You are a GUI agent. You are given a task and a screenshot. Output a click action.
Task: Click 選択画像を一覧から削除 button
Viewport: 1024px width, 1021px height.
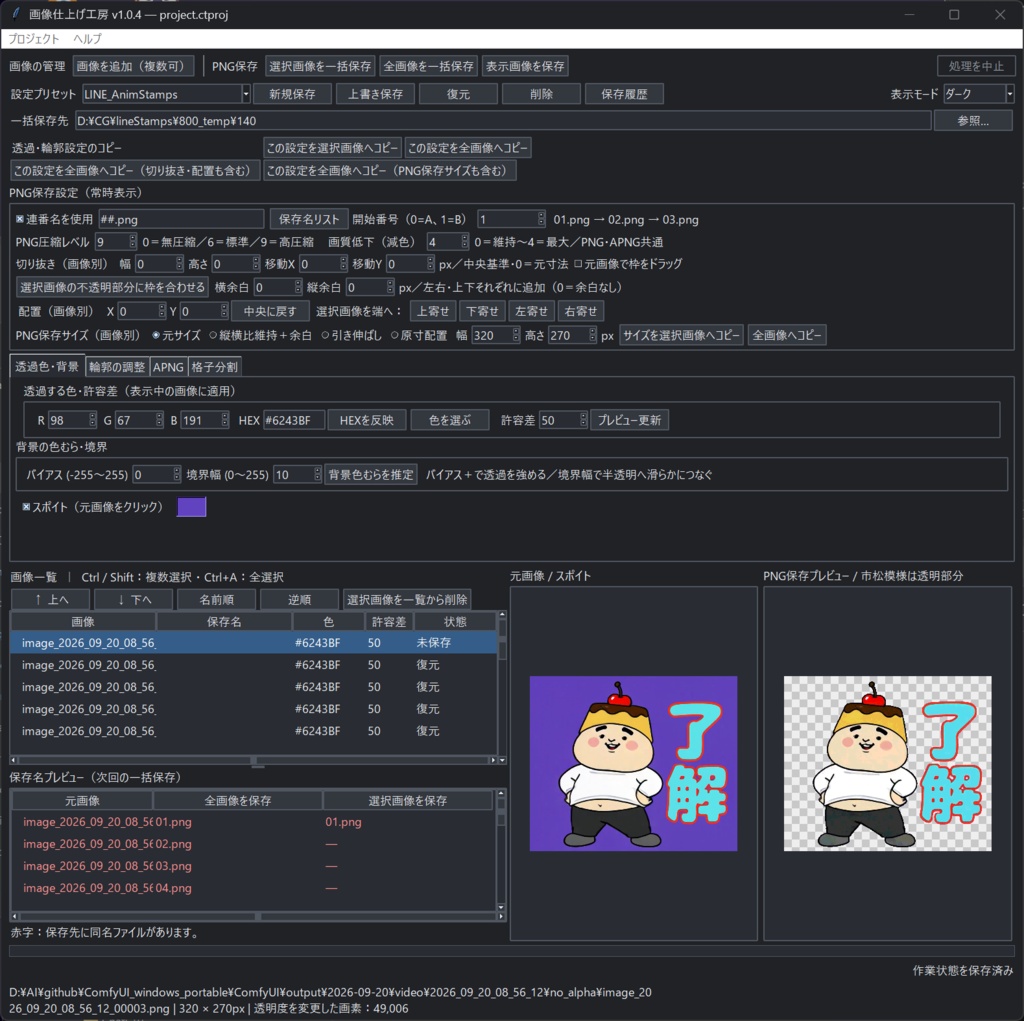408,600
